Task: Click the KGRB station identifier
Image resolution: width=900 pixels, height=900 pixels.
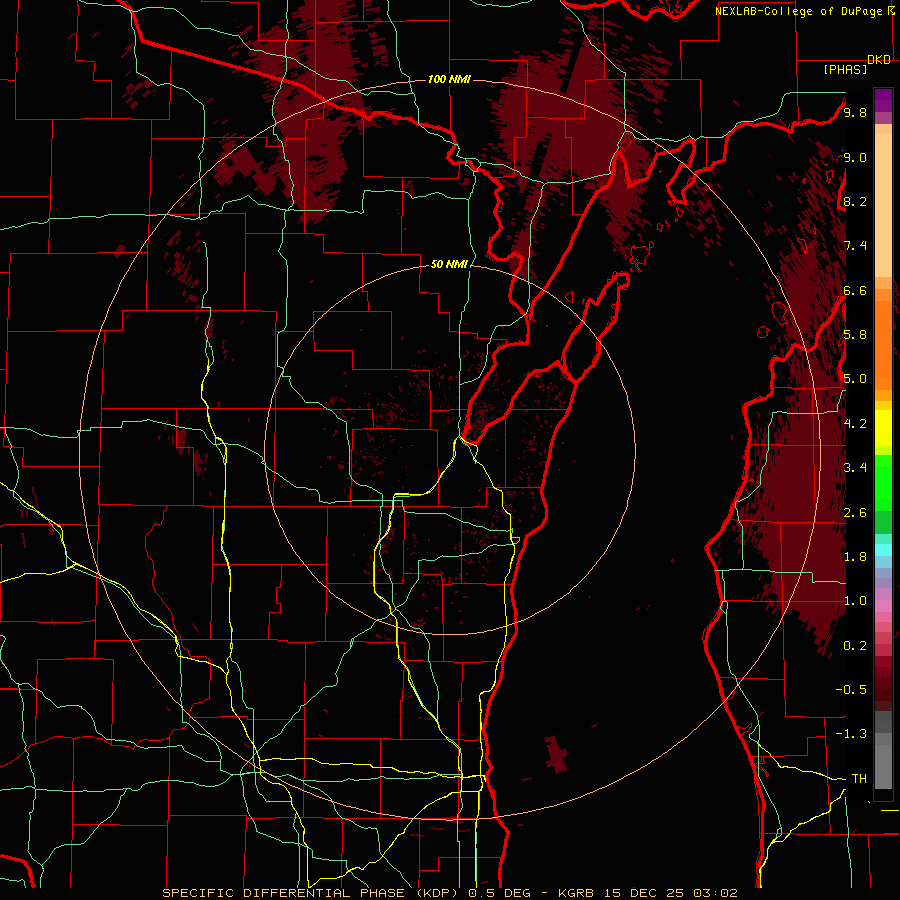Action: click(x=576, y=893)
